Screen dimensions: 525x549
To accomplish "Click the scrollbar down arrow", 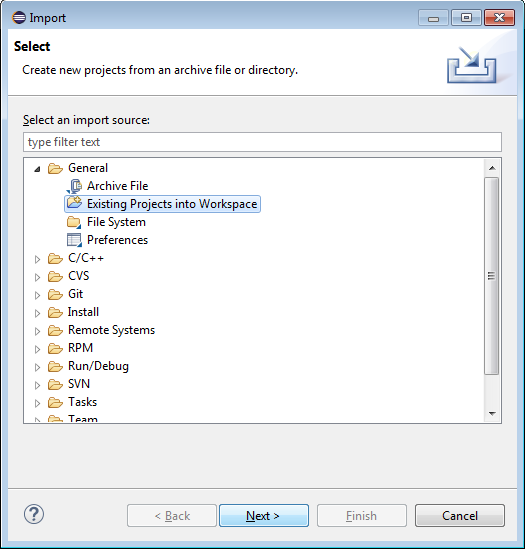I will click(492, 414).
